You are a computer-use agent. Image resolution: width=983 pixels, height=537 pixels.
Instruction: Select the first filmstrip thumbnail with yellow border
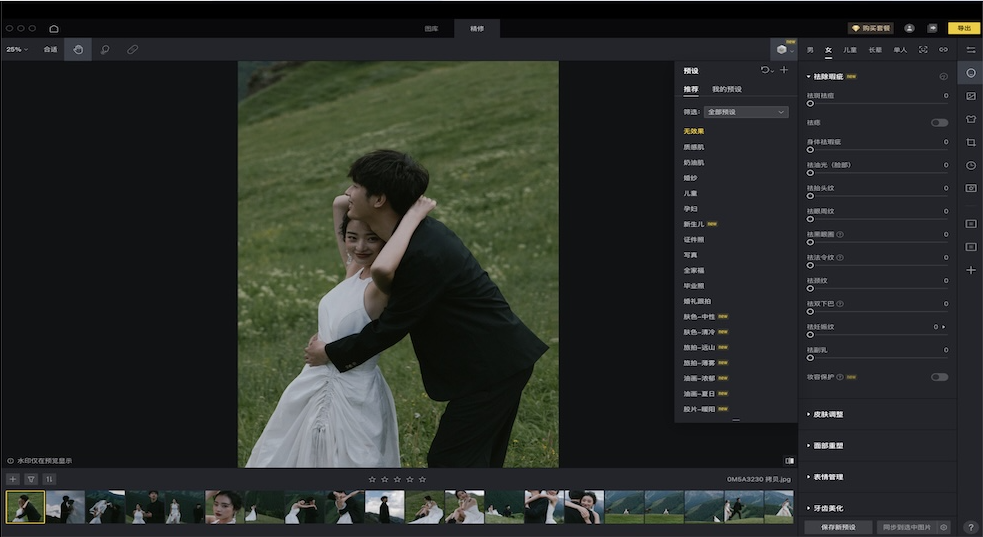point(25,507)
